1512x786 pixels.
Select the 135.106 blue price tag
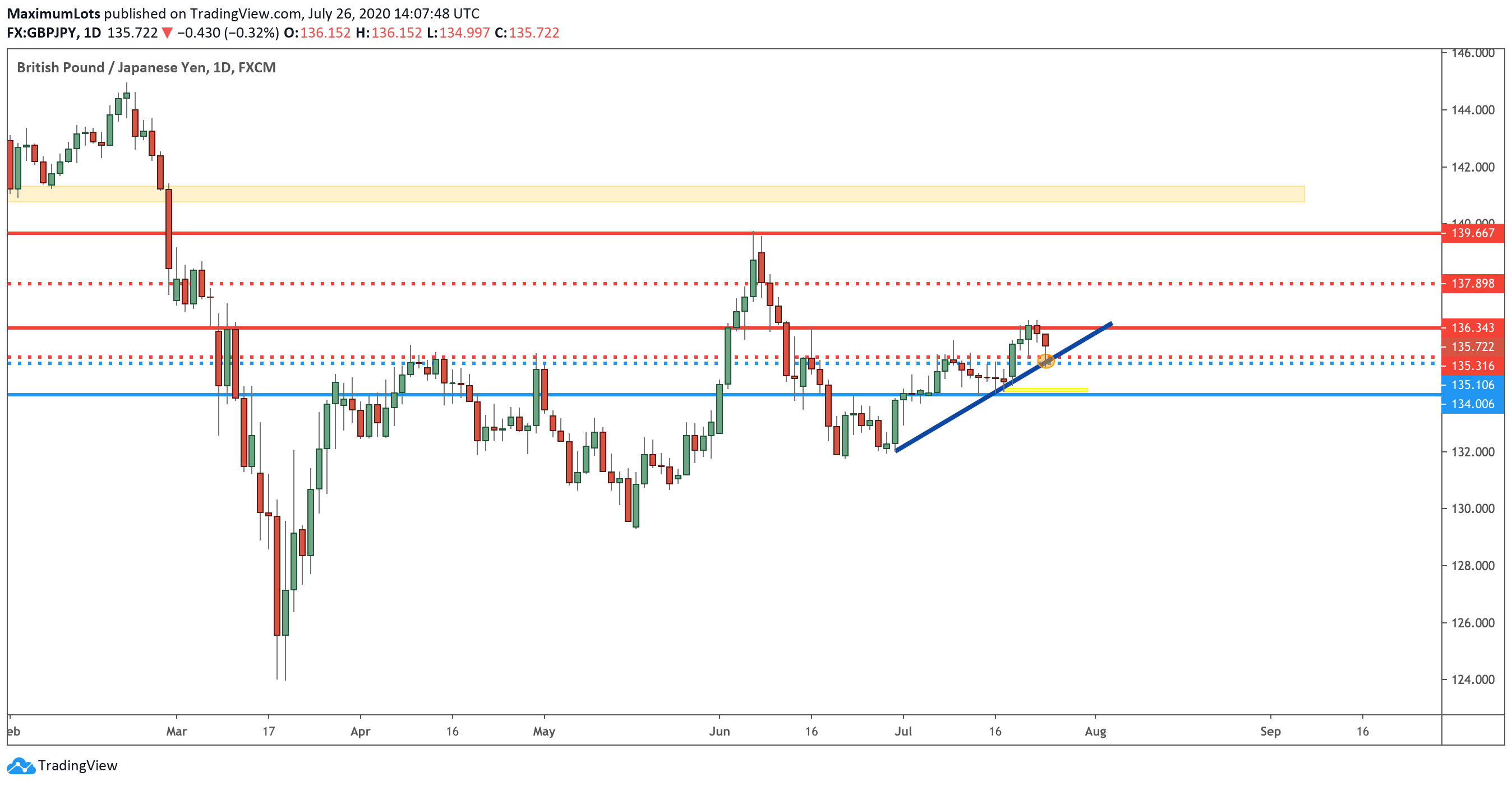[1472, 385]
